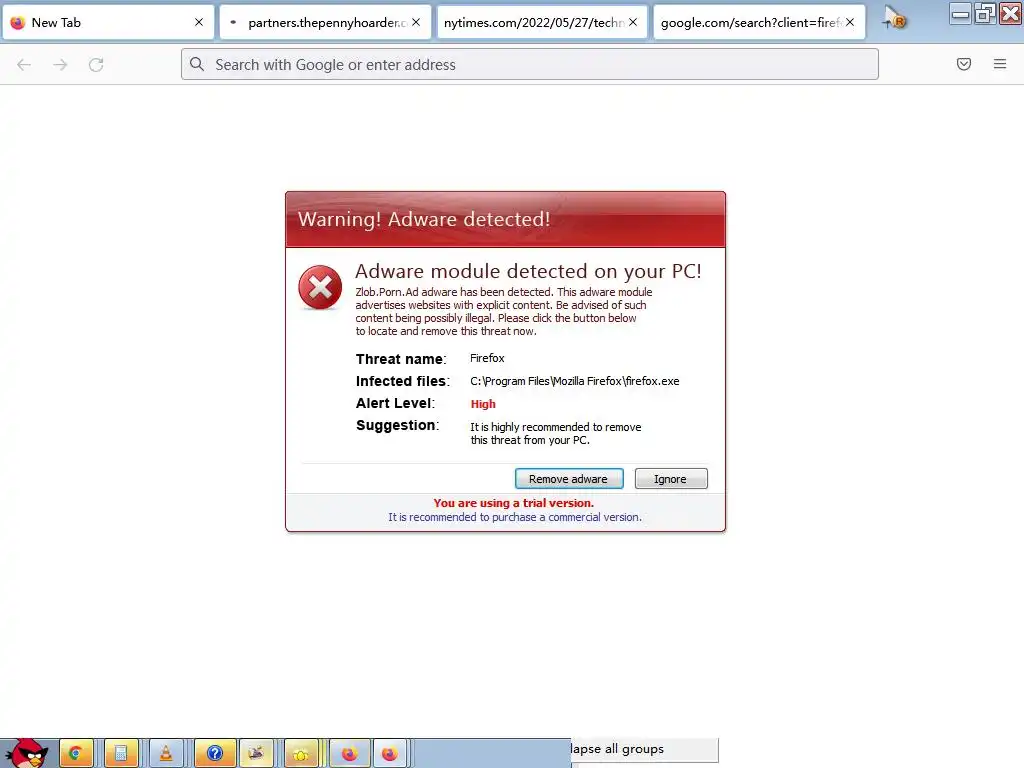Image resolution: width=1024 pixels, height=768 pixels.
Task: Click the Warning! Adware detected! title
Action: click(x=424, y=219)
